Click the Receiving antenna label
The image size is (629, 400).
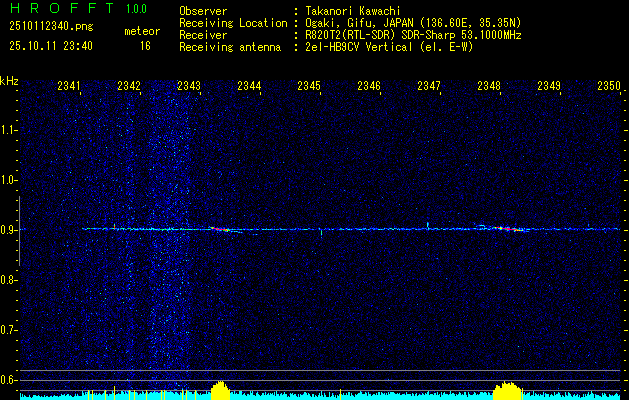(x=230, y=47)
